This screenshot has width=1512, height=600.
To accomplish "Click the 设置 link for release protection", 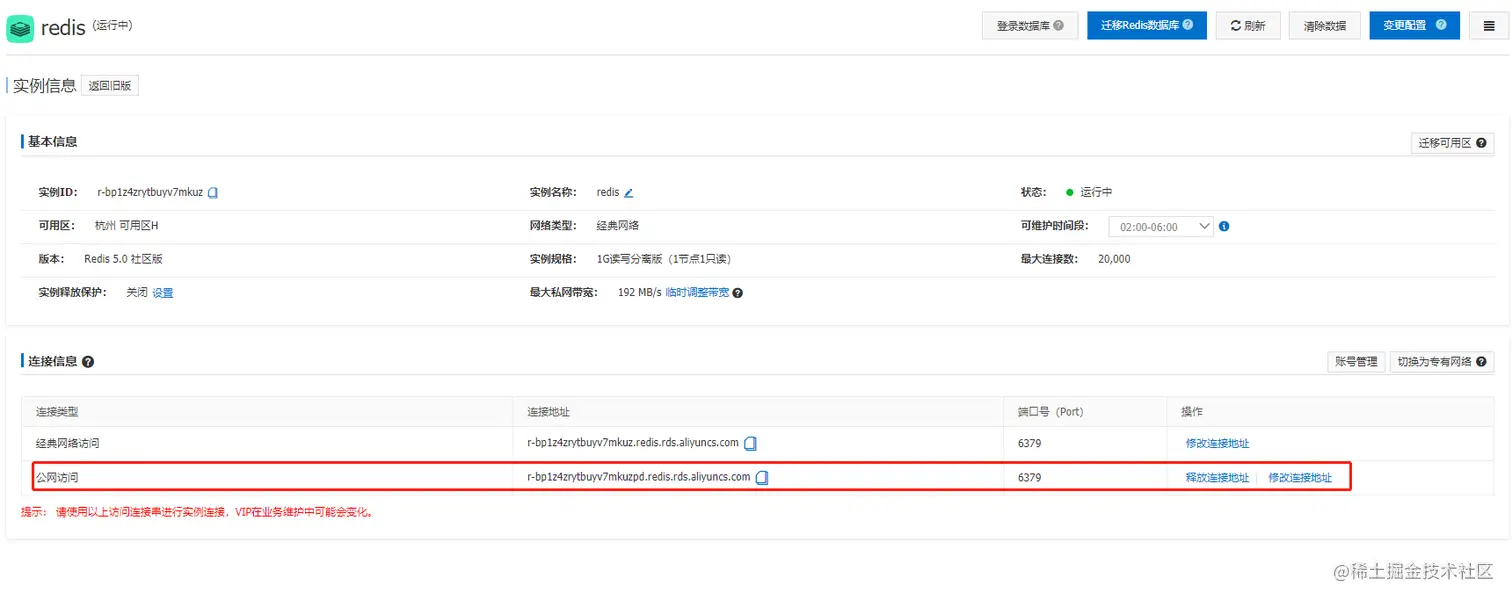I will pos(162,293).
